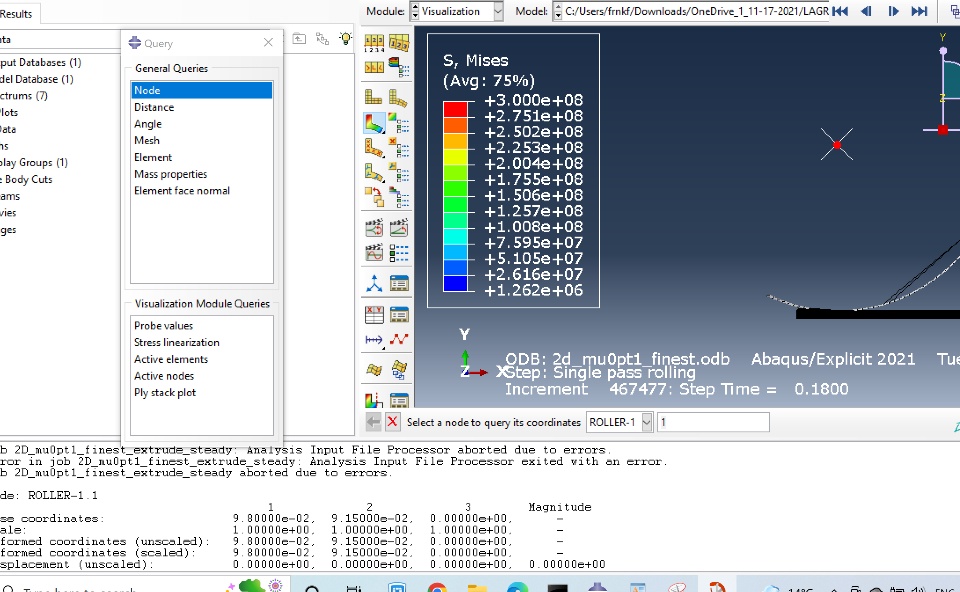This screenshot has height=592, width=960.
Task: Select Distance in General Queries list
Action: [154, 107]
